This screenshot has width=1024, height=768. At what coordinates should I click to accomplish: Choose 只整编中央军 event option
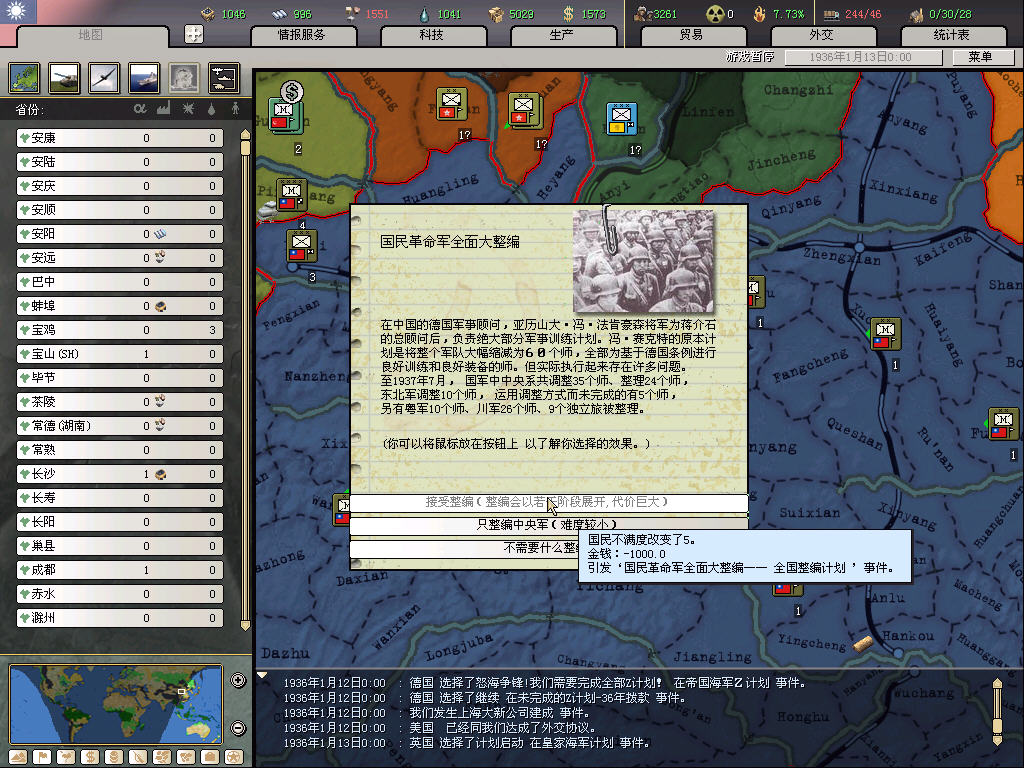coord(547,524)
